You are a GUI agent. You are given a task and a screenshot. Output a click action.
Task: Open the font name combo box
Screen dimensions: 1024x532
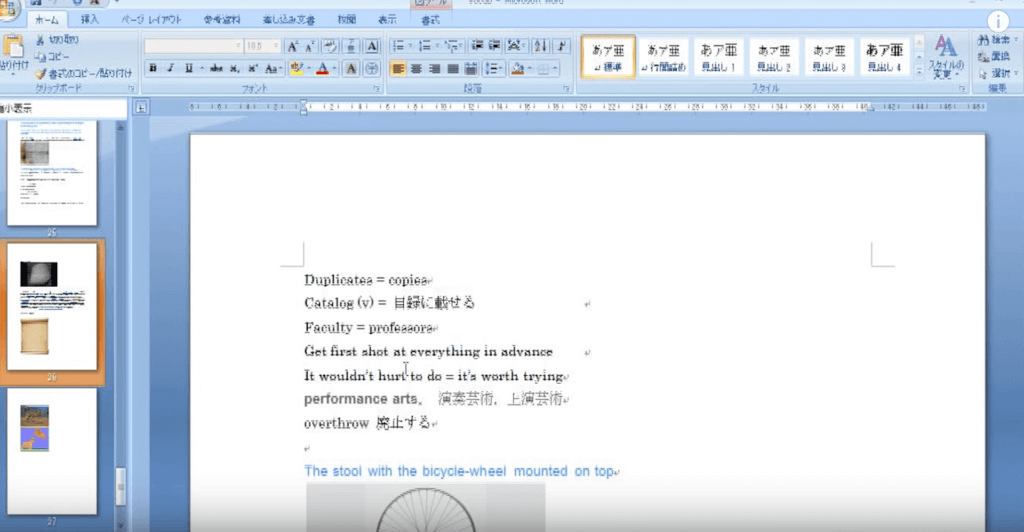(192, 46)
